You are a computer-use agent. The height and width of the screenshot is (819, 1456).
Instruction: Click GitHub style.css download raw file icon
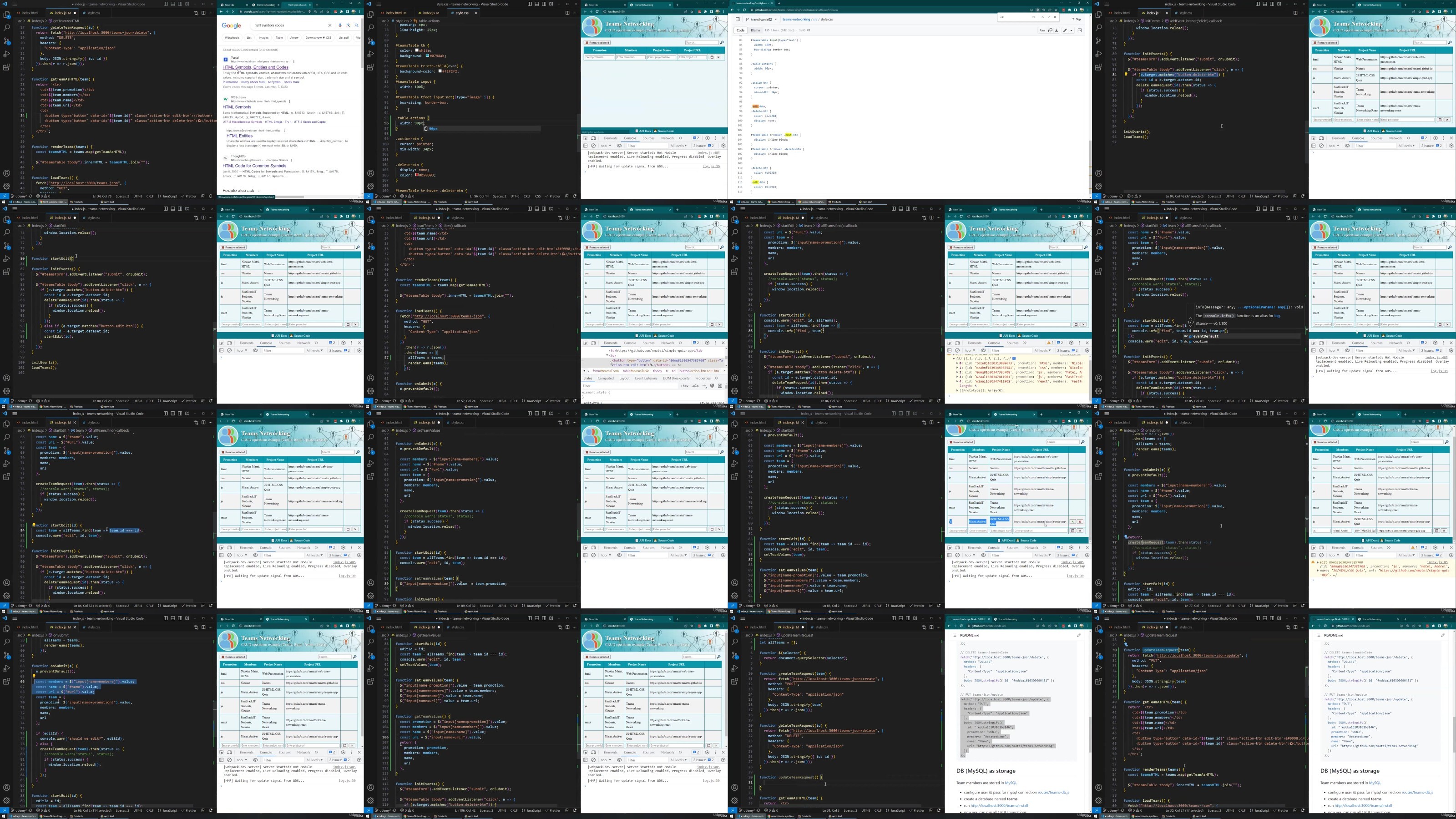pyautogui.click(x=1057, y=30)
